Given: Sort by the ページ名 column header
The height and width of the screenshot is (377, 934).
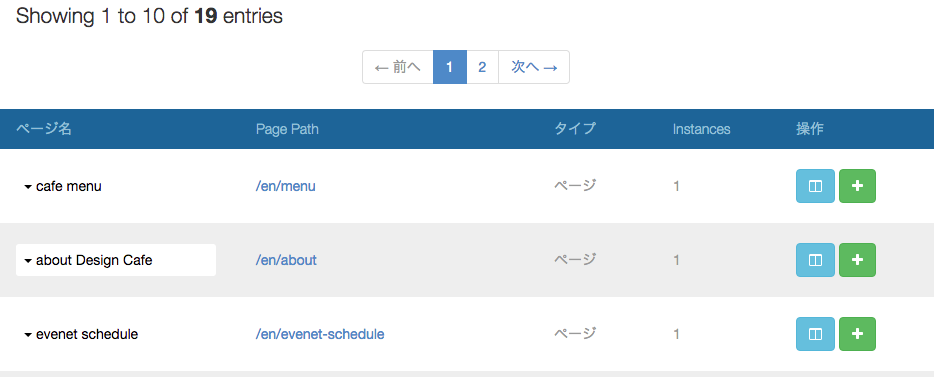Looking at the screenshot, I should pyautogui.click(x=43, y=129).
